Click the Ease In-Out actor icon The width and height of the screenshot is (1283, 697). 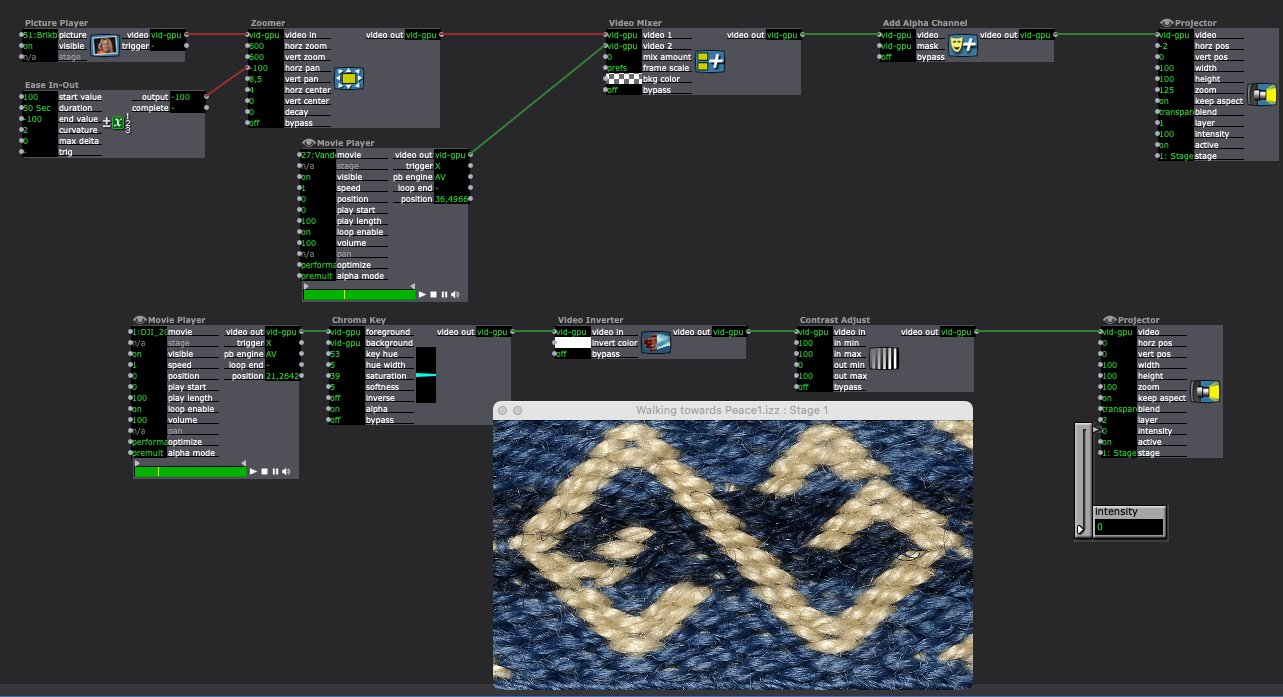tap(117, 123)
